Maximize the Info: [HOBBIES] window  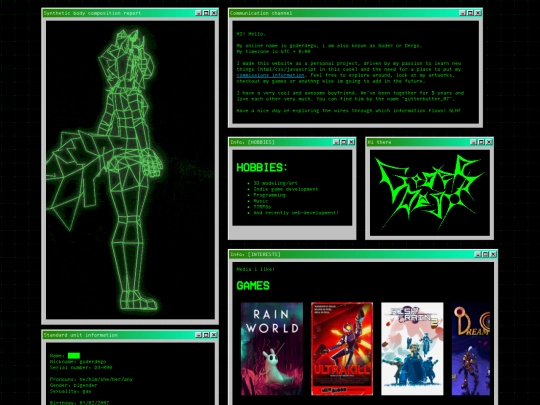344,142
